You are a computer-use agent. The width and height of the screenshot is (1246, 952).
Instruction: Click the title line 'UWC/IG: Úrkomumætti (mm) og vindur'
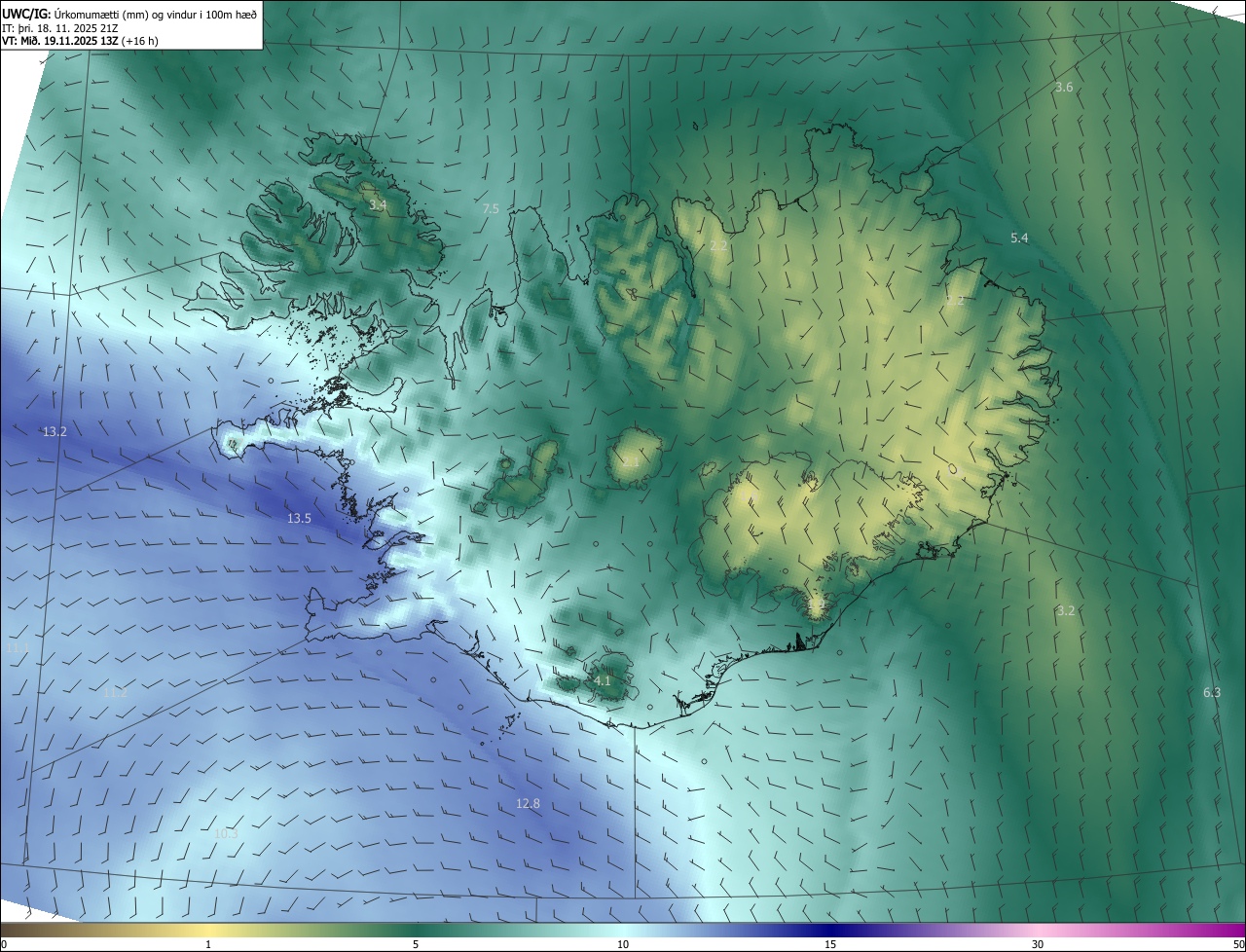tap(129, 14)
